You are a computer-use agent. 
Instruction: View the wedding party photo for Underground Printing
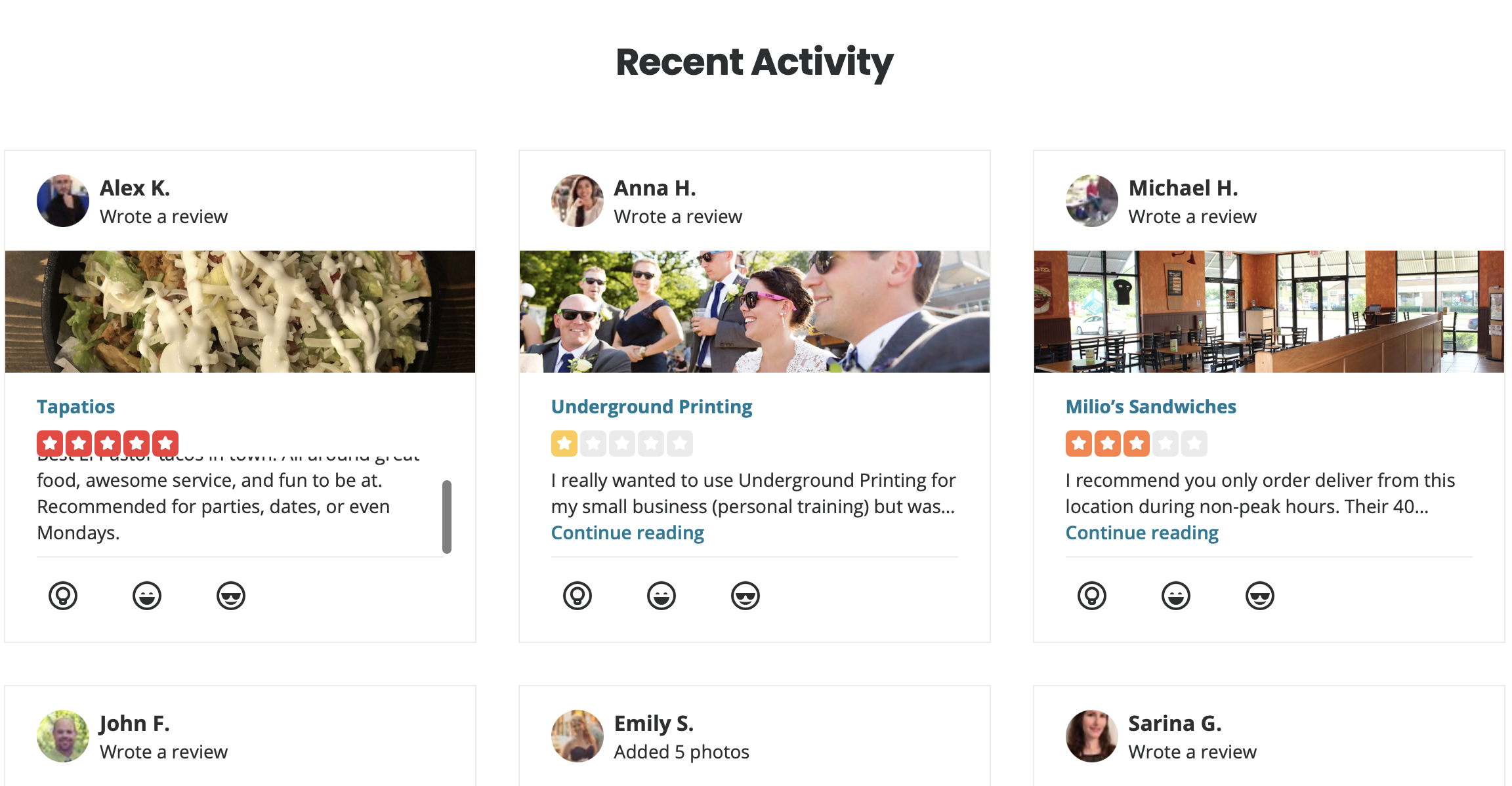(x=755, y=312)
